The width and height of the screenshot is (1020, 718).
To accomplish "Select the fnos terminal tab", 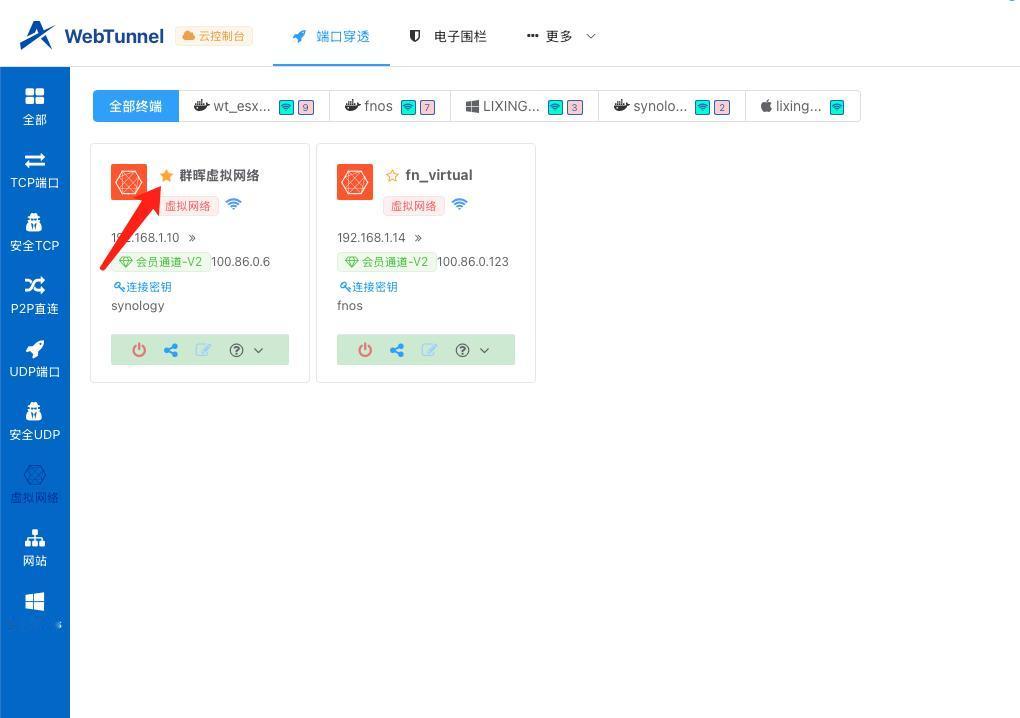I will click(x=390, y=106).
